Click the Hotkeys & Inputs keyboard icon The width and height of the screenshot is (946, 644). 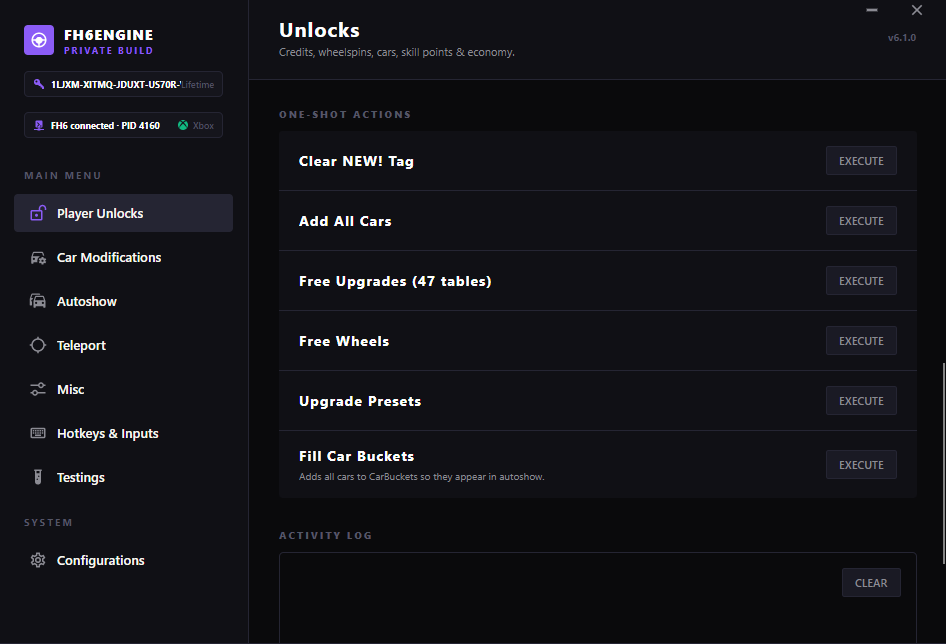pos(38,433)
